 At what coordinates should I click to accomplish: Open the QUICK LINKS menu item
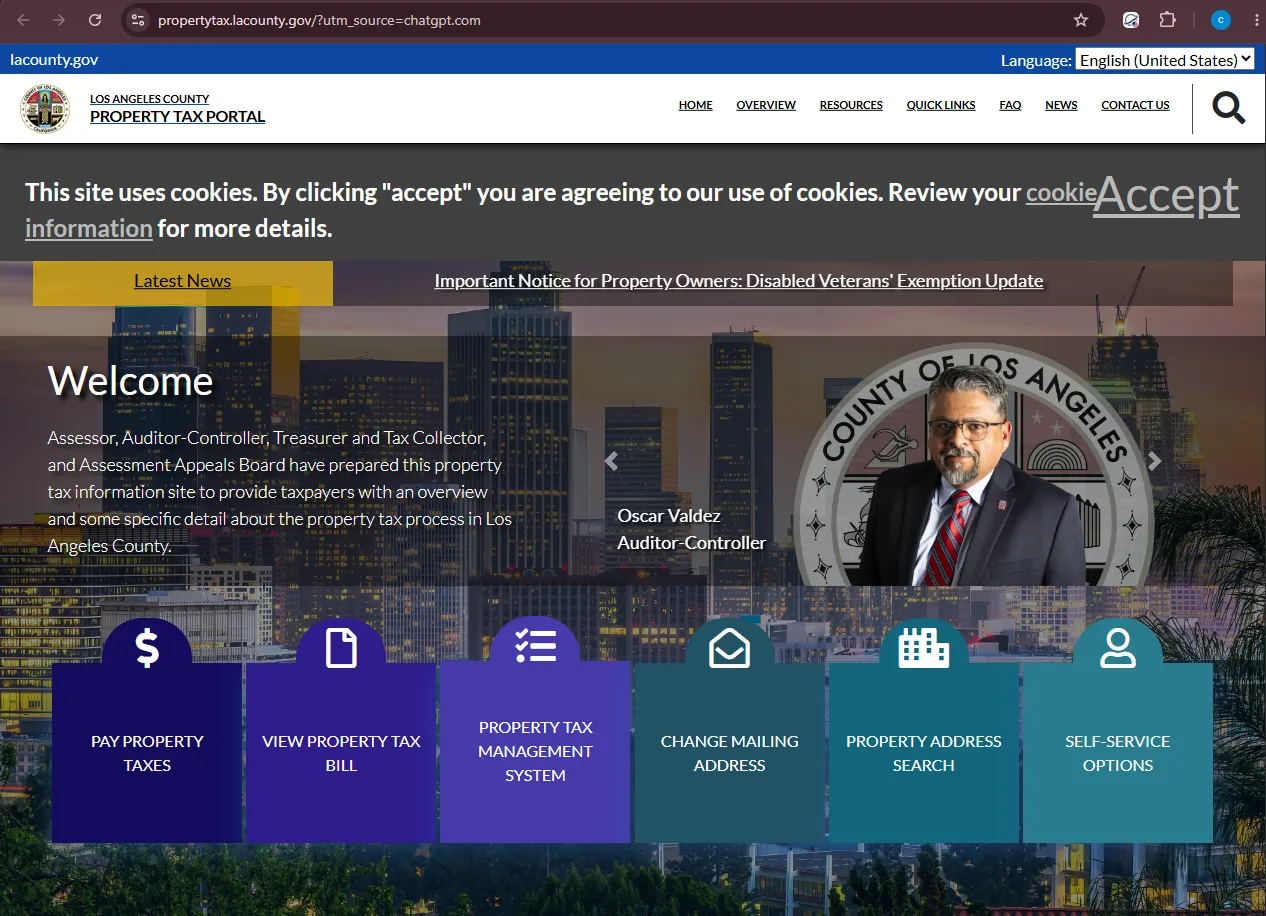pyautogui.click(x=941, y=105)
